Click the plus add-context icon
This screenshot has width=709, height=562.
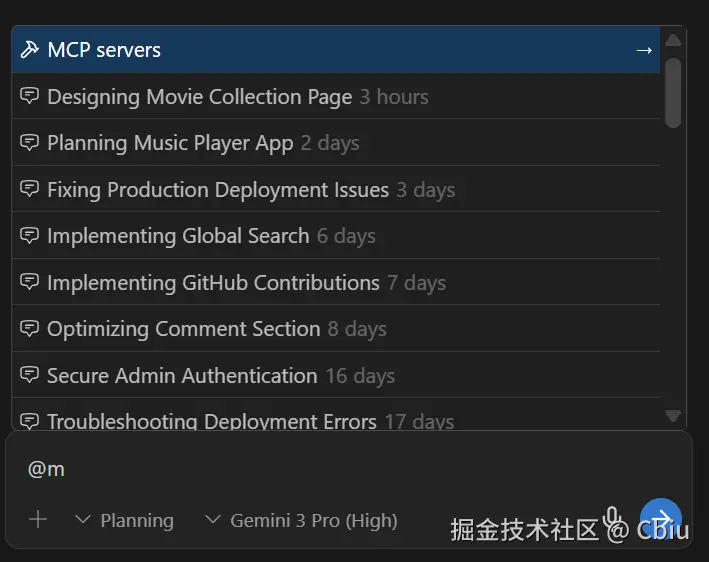[38, 520]
